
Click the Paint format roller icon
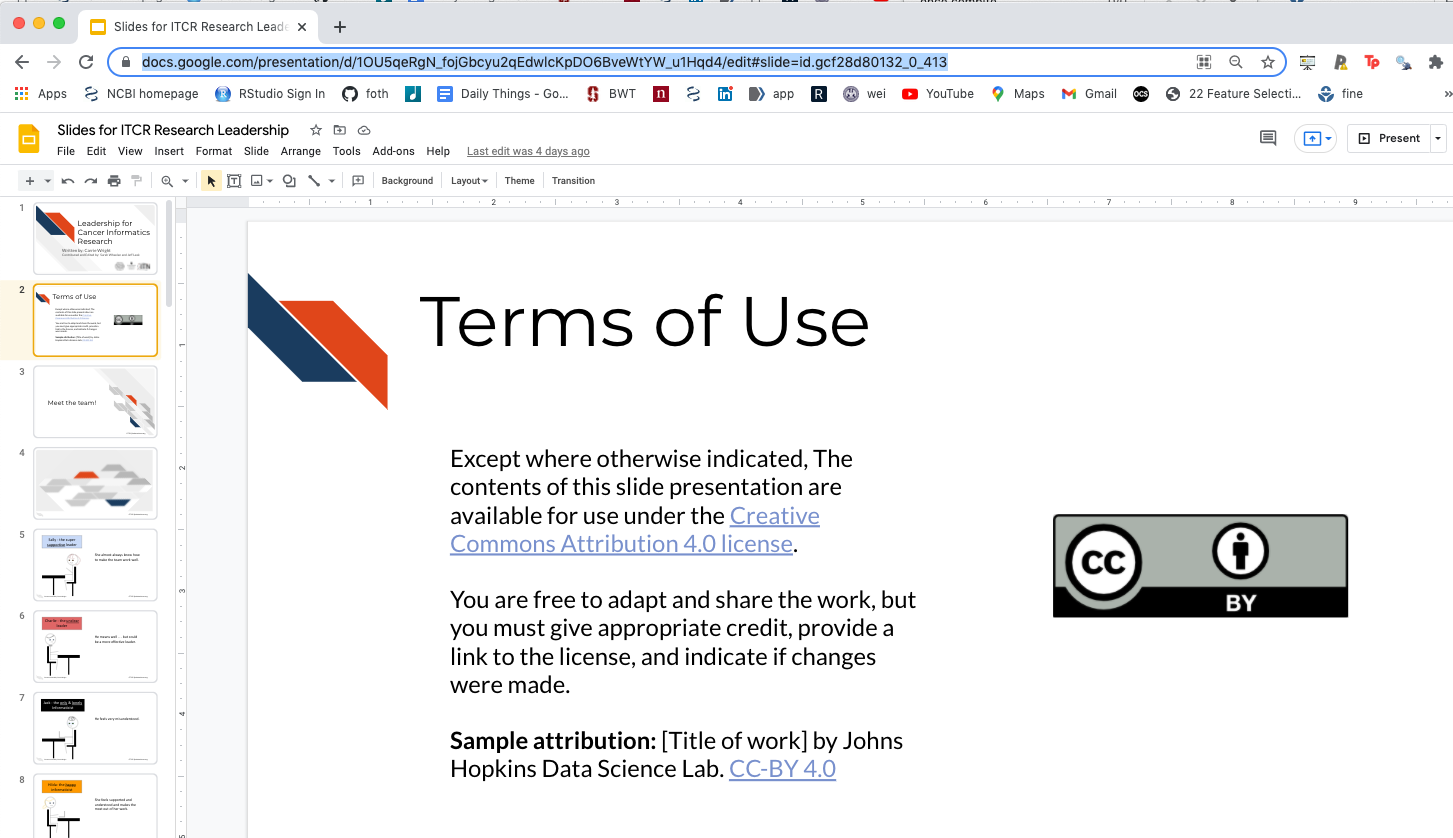(137, 181)
